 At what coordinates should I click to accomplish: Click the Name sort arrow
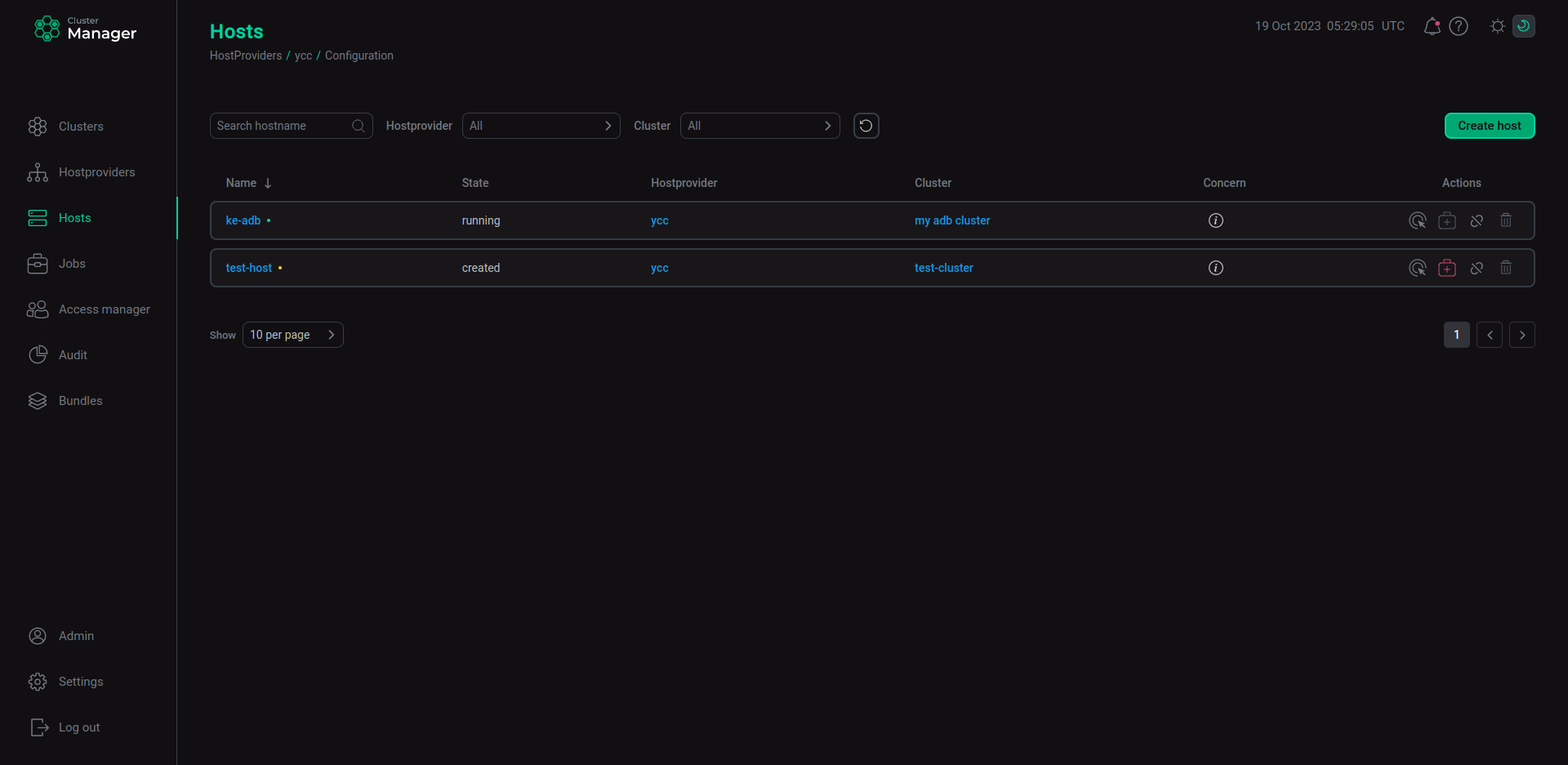(x=268, y=183)
